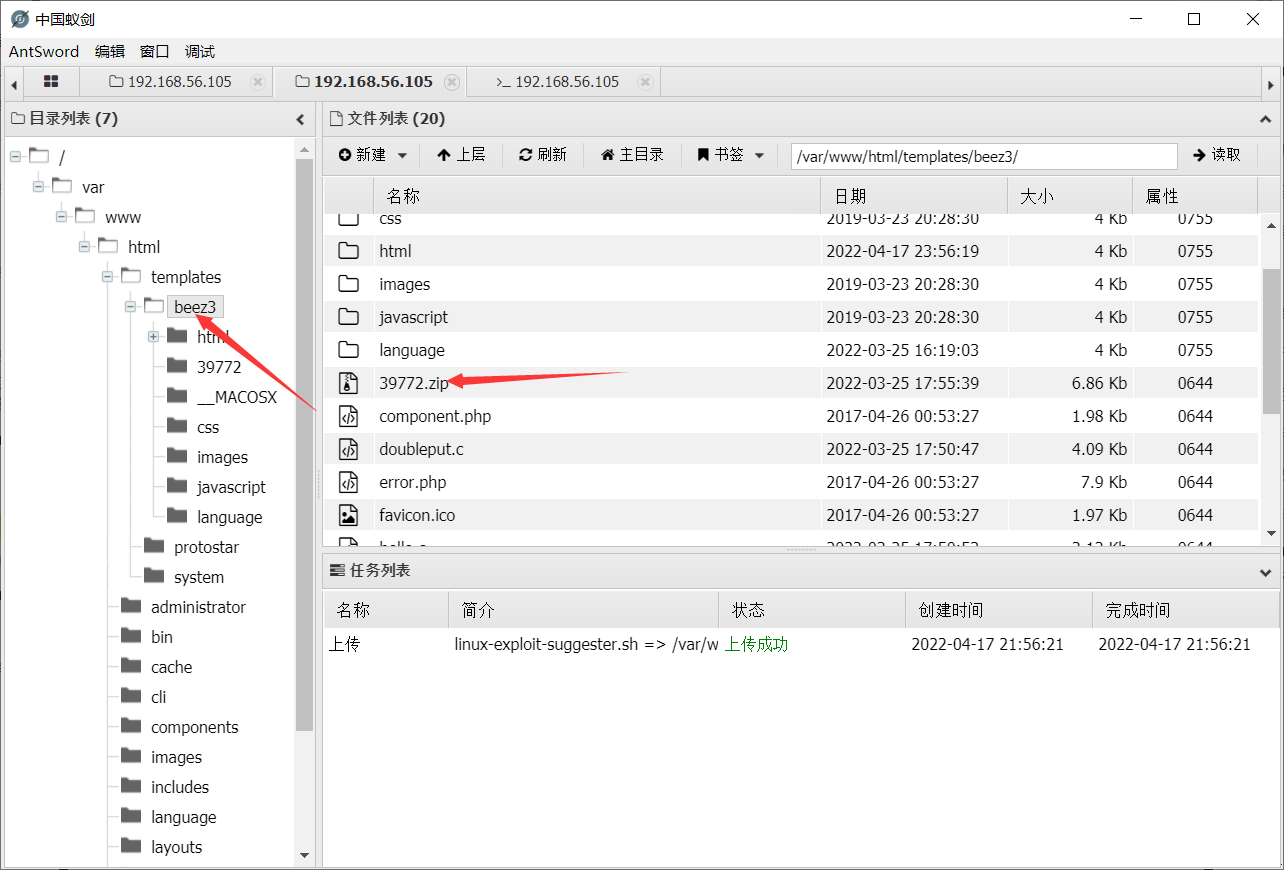Sort files by the 大小 column header
The width and height of the screenshot is (1284, 870).
pyautogui.click(x=1070, y=196)
